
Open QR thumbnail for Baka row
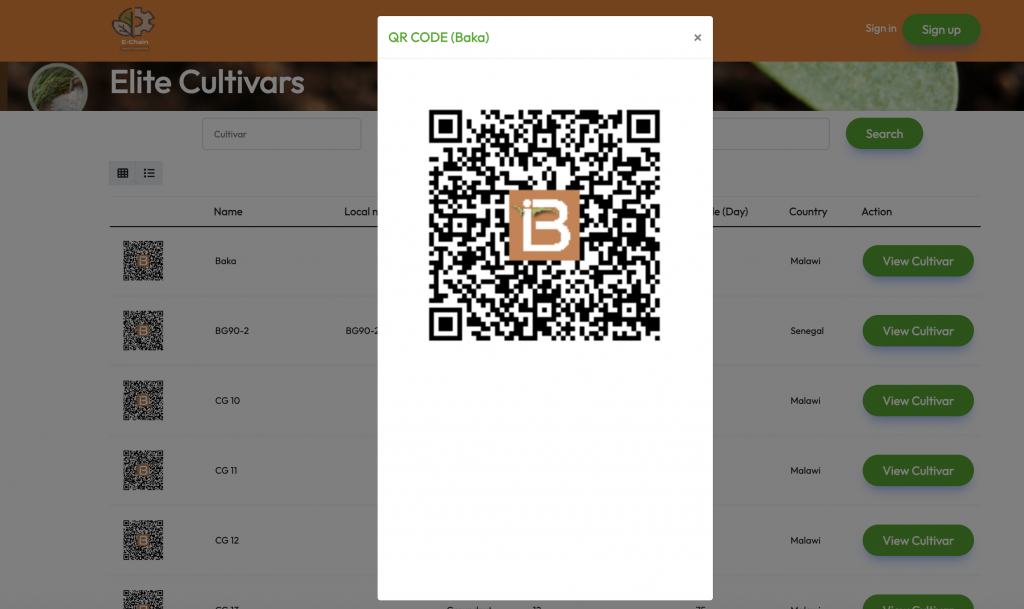click(143, 260)
